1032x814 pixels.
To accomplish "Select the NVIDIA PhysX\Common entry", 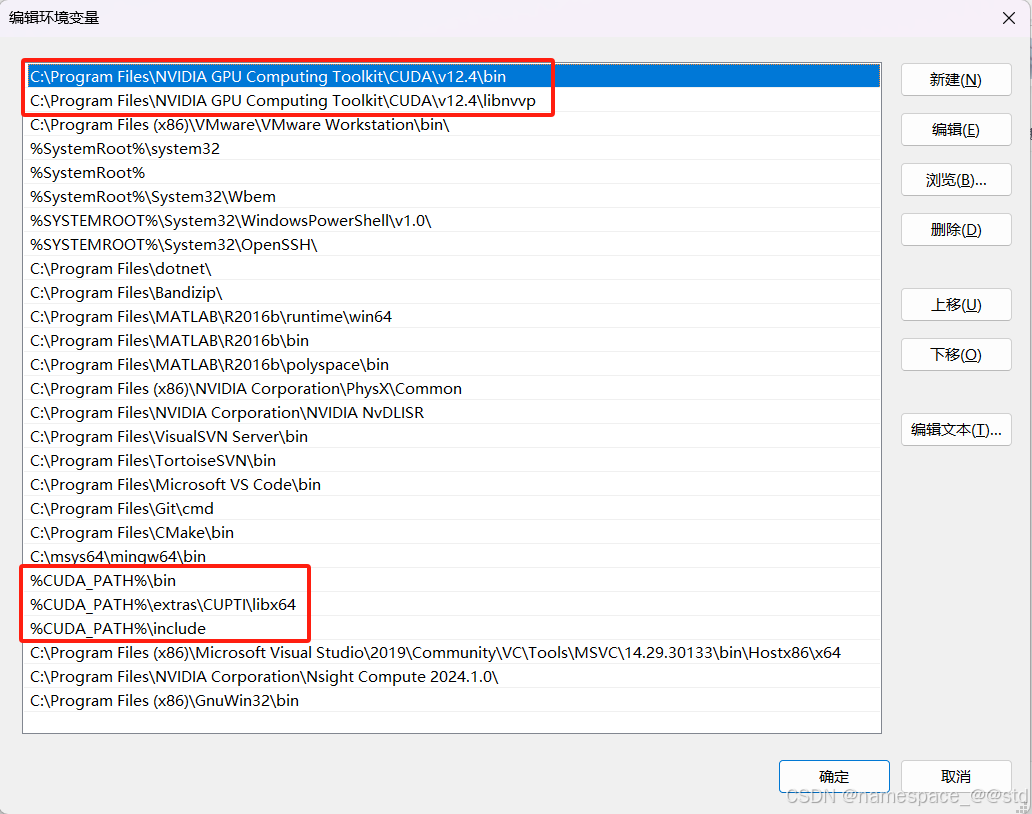I will (x=452, y=389).
